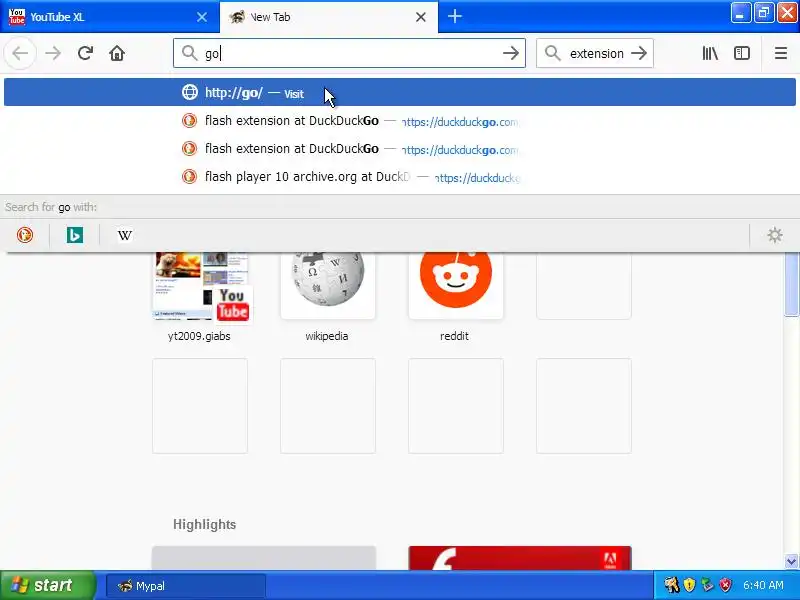Open the Library icon
The image size is (800, 600).
710,53
